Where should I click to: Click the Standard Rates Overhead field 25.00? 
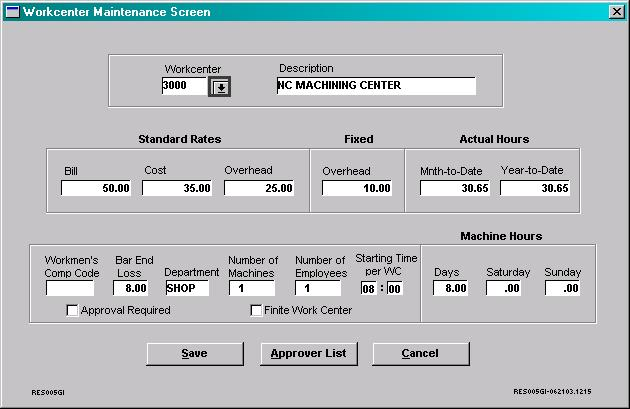coord(259,188)
